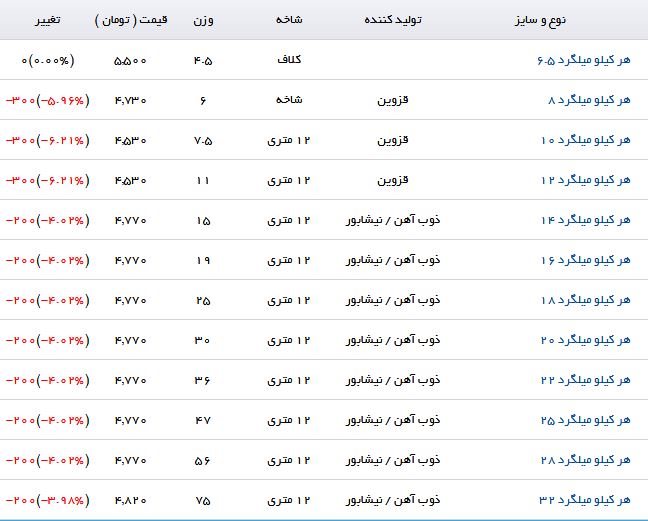
Task: Click column header نوع و سایز
Action: click(540, 20)
